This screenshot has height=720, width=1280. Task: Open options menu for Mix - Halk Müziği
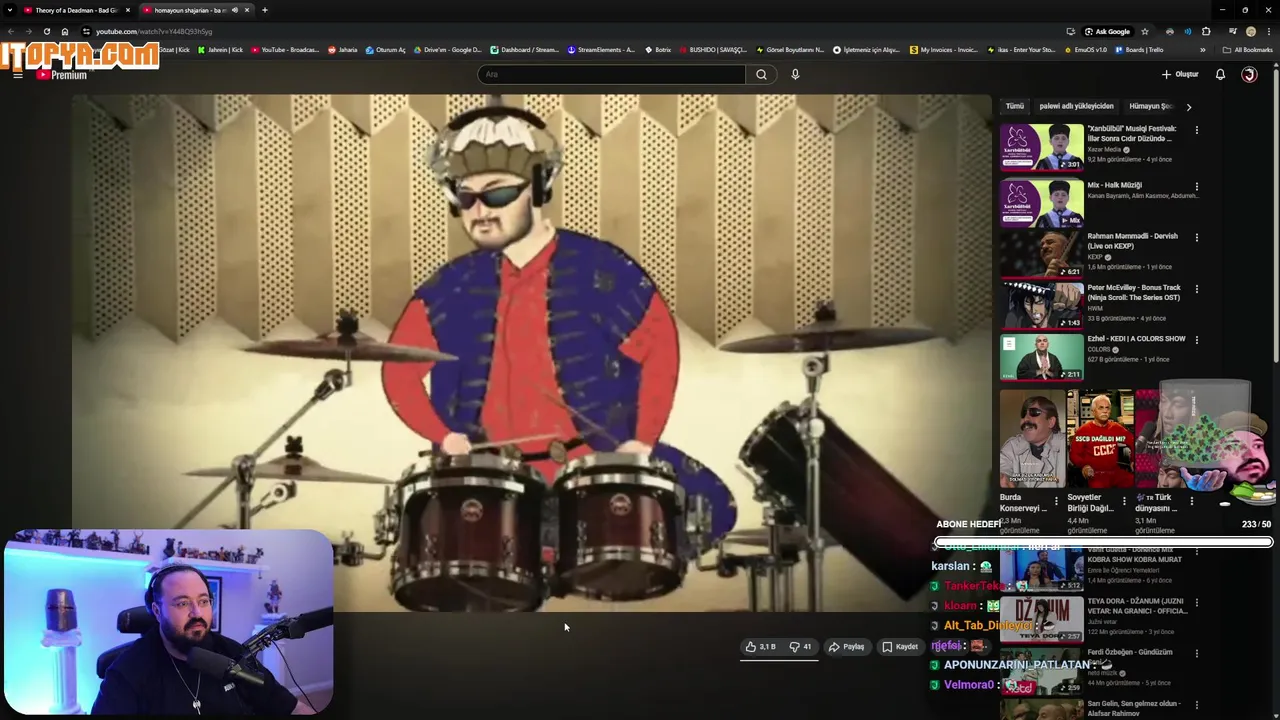point(1196,186)
